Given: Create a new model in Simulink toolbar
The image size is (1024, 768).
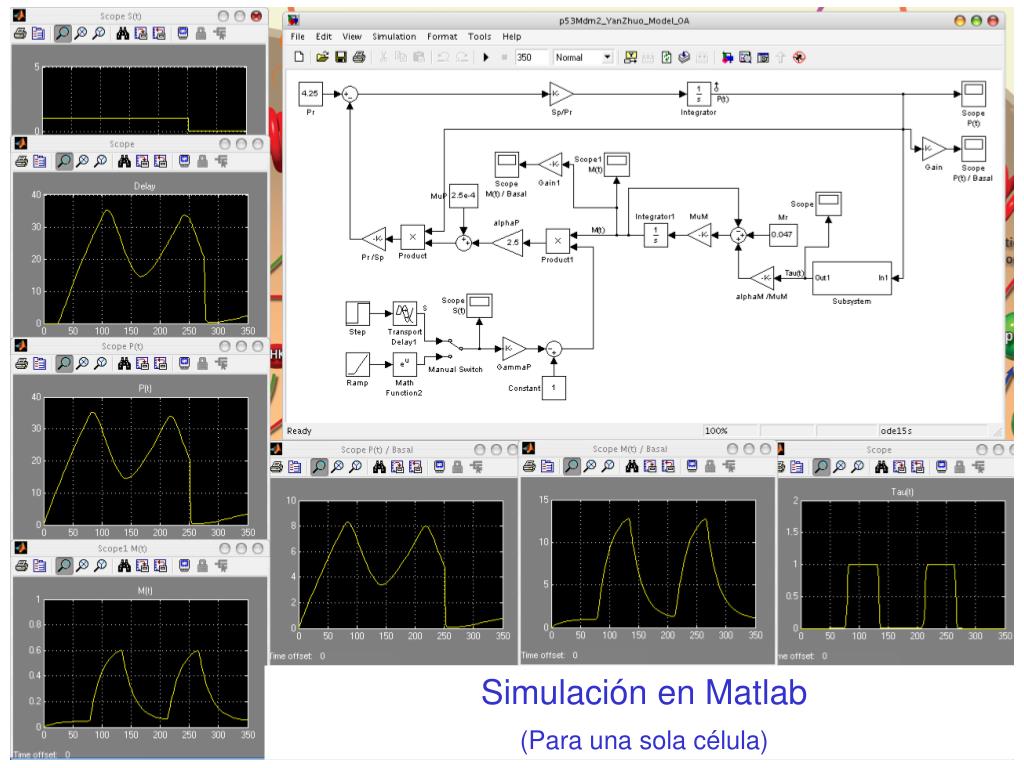Looking at the screenshot, I should (x=299, y=57).
